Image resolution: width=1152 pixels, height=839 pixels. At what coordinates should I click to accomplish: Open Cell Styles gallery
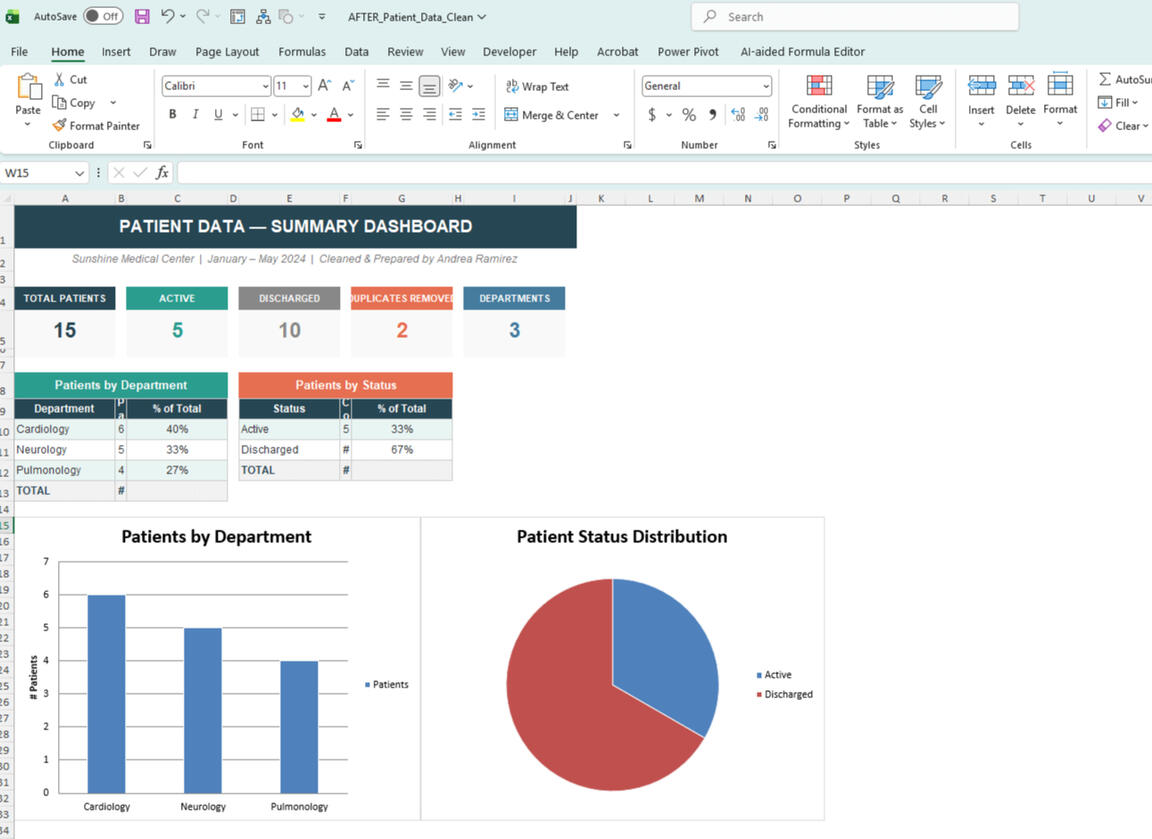pos(928,101)
